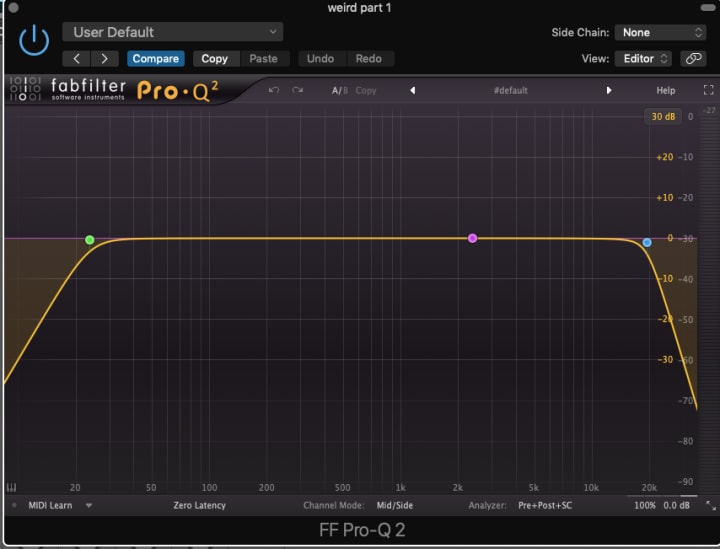Click the +20 gain scale label
This screenshot has width=720, height=549.
pyautogui.click(x=664, y=157)
